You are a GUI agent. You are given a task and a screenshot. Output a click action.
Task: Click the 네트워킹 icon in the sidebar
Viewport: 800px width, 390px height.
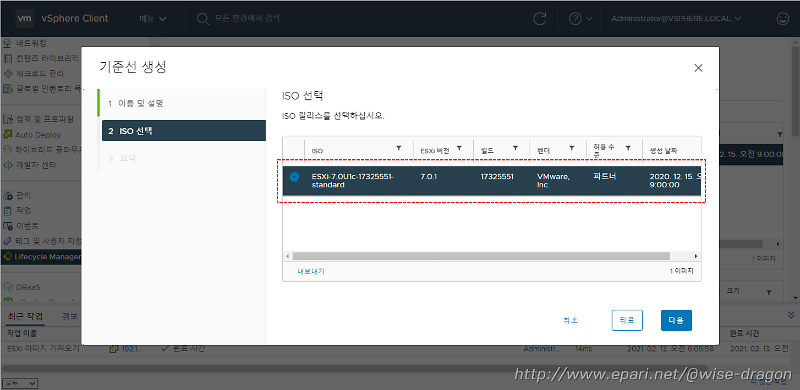click(7, 43)
